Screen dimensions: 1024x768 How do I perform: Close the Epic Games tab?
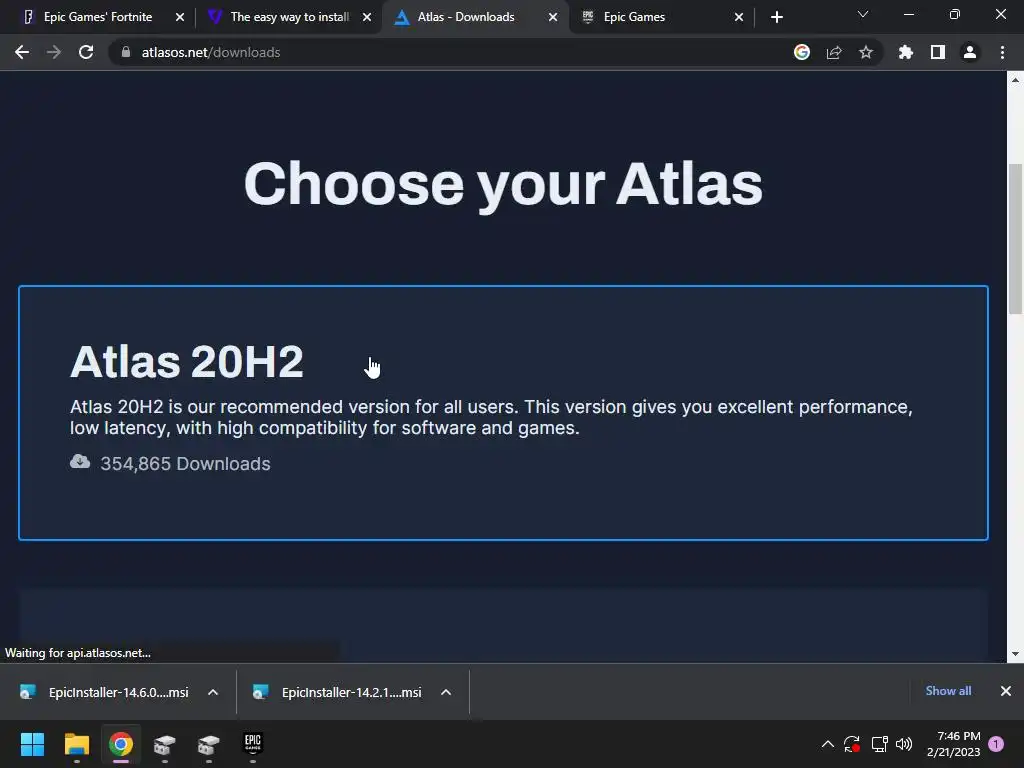coord(739,17)
